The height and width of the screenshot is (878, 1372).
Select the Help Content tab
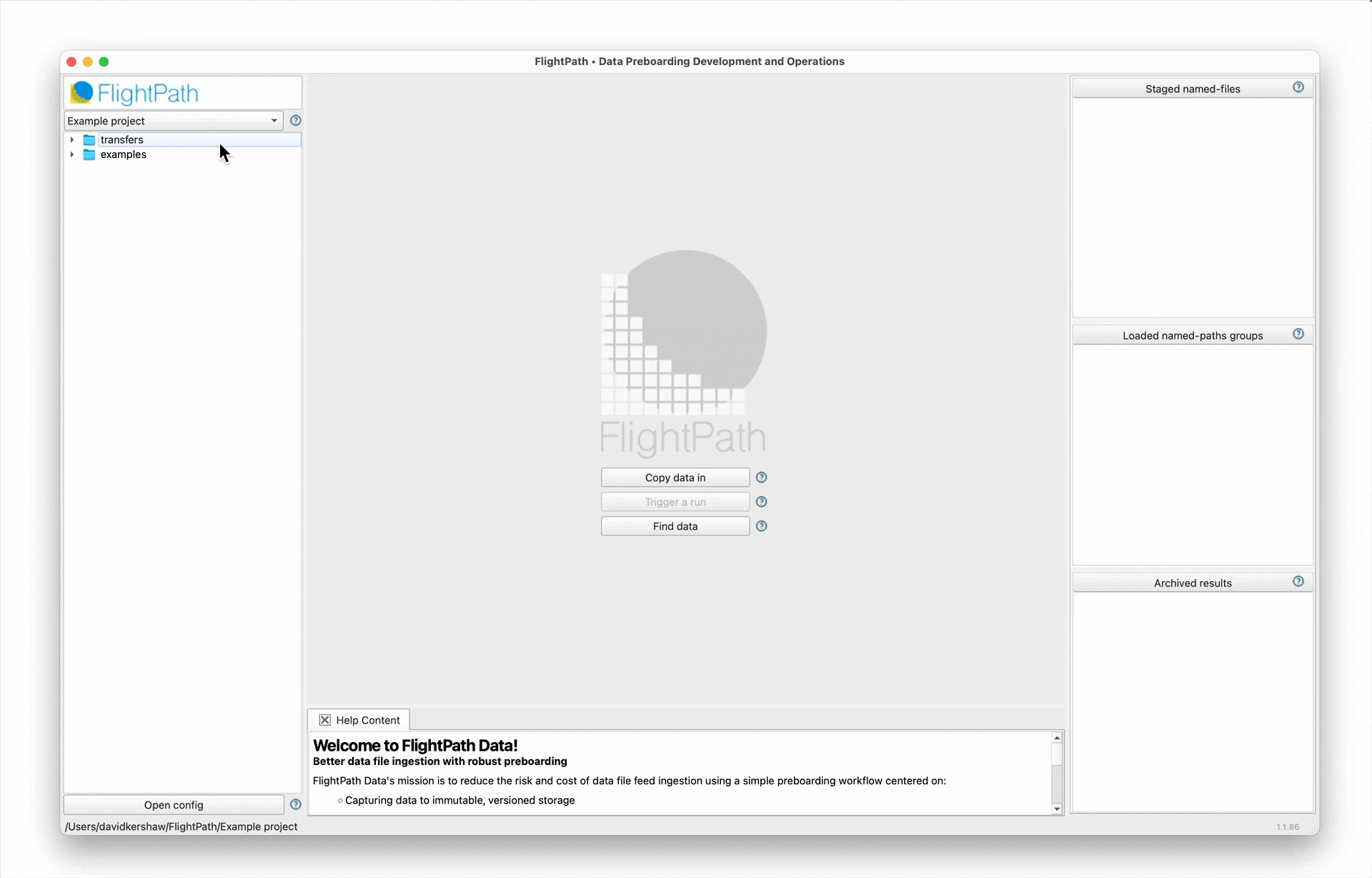click(367, 720)
